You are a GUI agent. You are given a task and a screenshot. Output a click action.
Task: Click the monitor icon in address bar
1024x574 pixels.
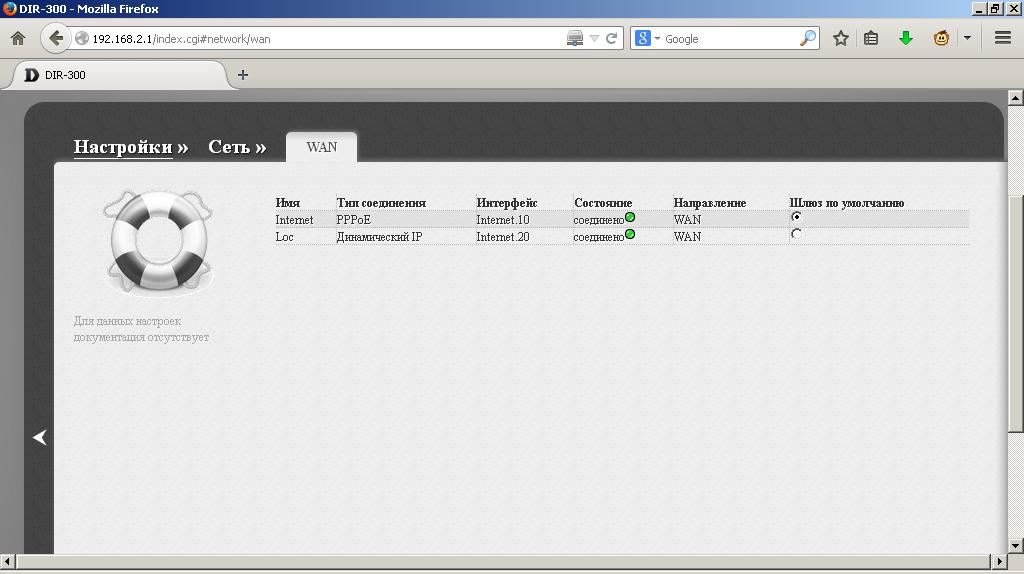tap(575, 39)
